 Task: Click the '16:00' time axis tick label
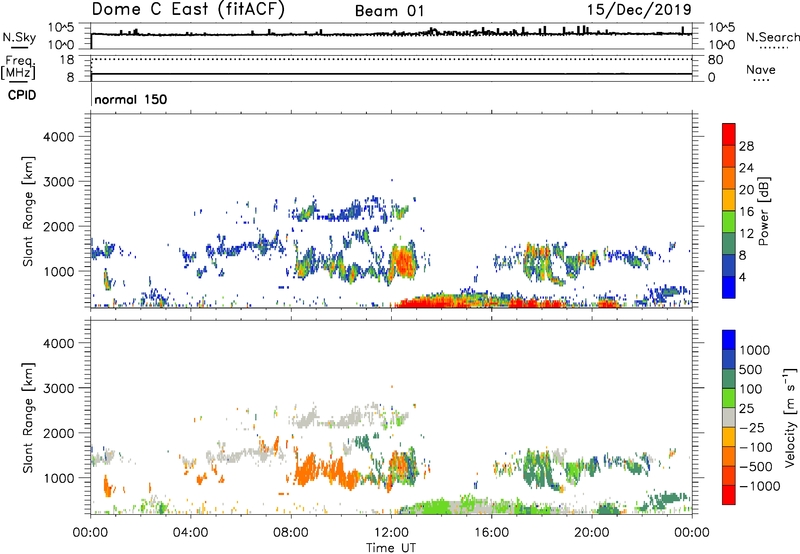click(491, 533)
